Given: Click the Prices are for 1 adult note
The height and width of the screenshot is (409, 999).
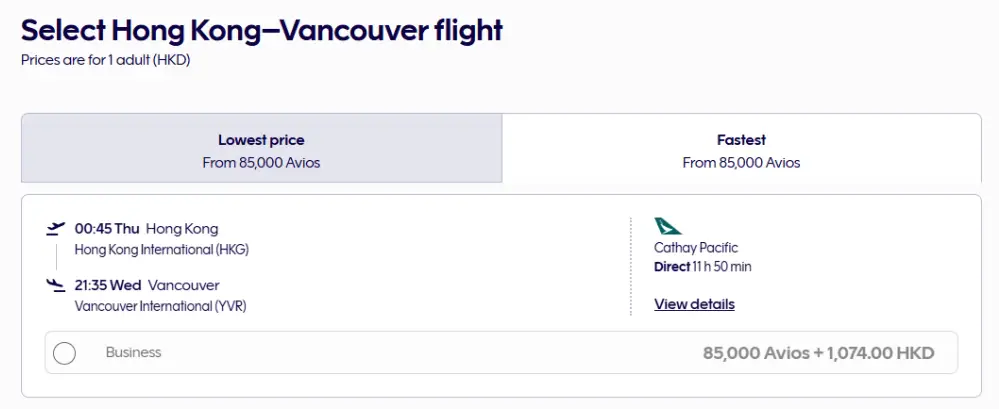Looking at the screenshot, I should [x=105, y=60].
